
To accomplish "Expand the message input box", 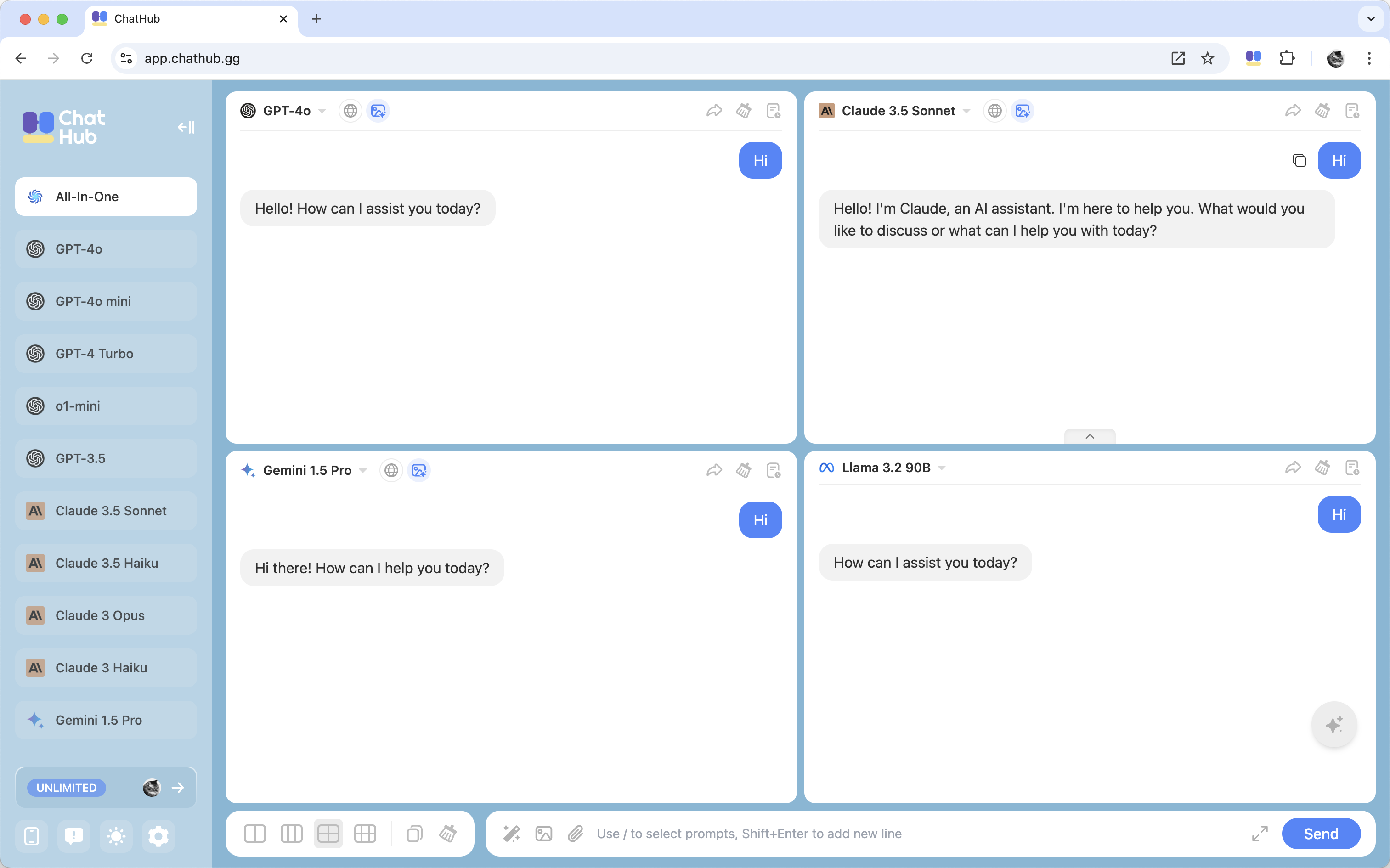I will [1259, 833].
